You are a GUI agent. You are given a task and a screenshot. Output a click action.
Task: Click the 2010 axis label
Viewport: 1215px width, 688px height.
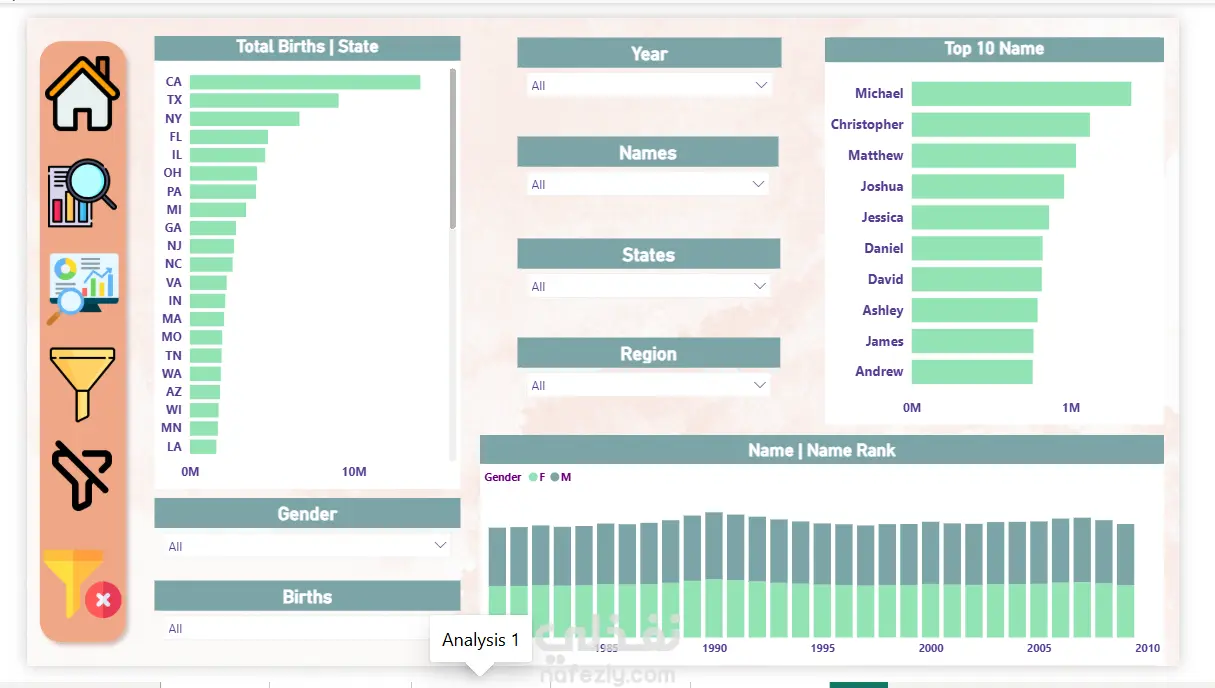(1147, 649)
